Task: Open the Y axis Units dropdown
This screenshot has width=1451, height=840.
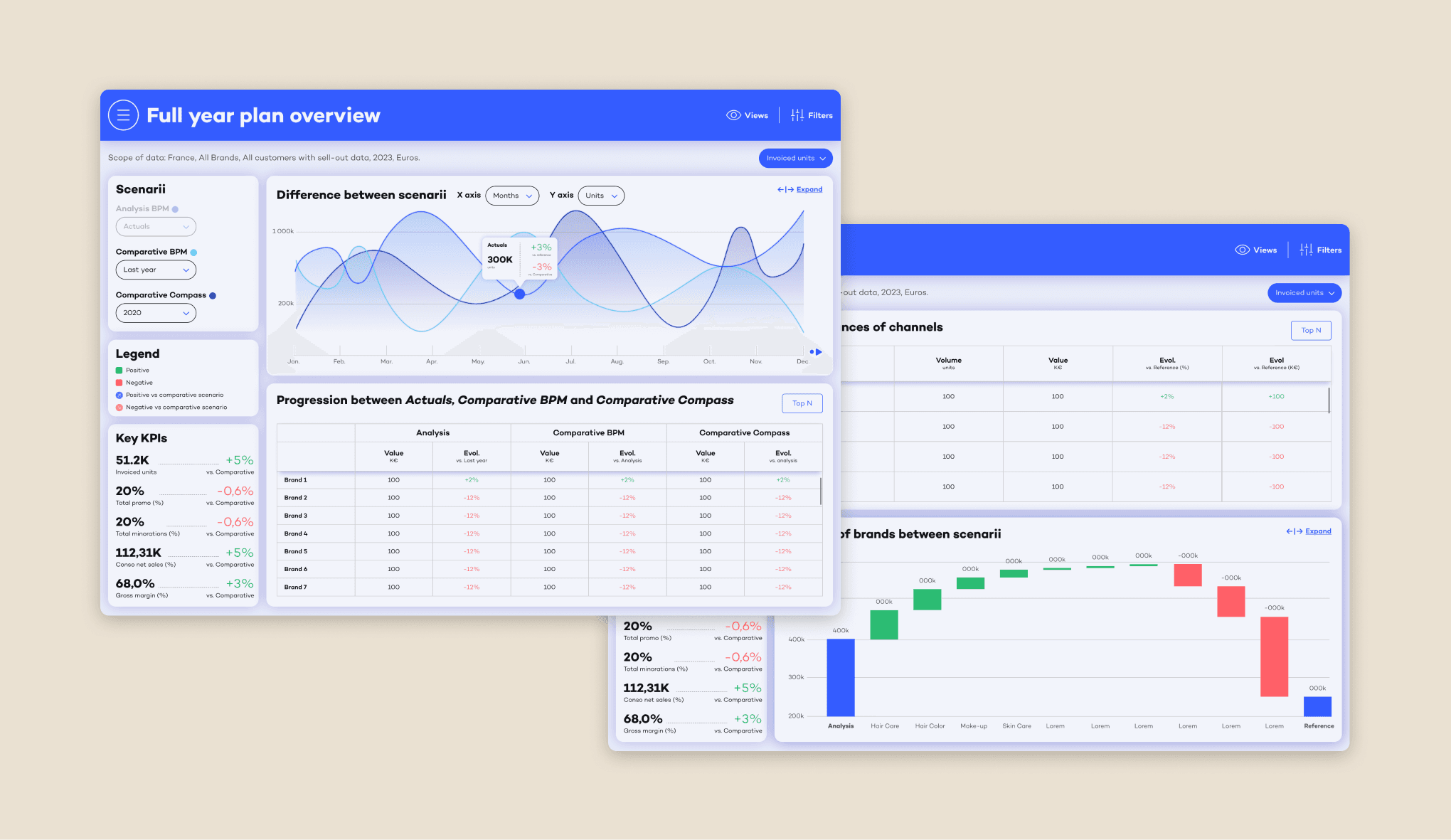Action: click(601, 196)
